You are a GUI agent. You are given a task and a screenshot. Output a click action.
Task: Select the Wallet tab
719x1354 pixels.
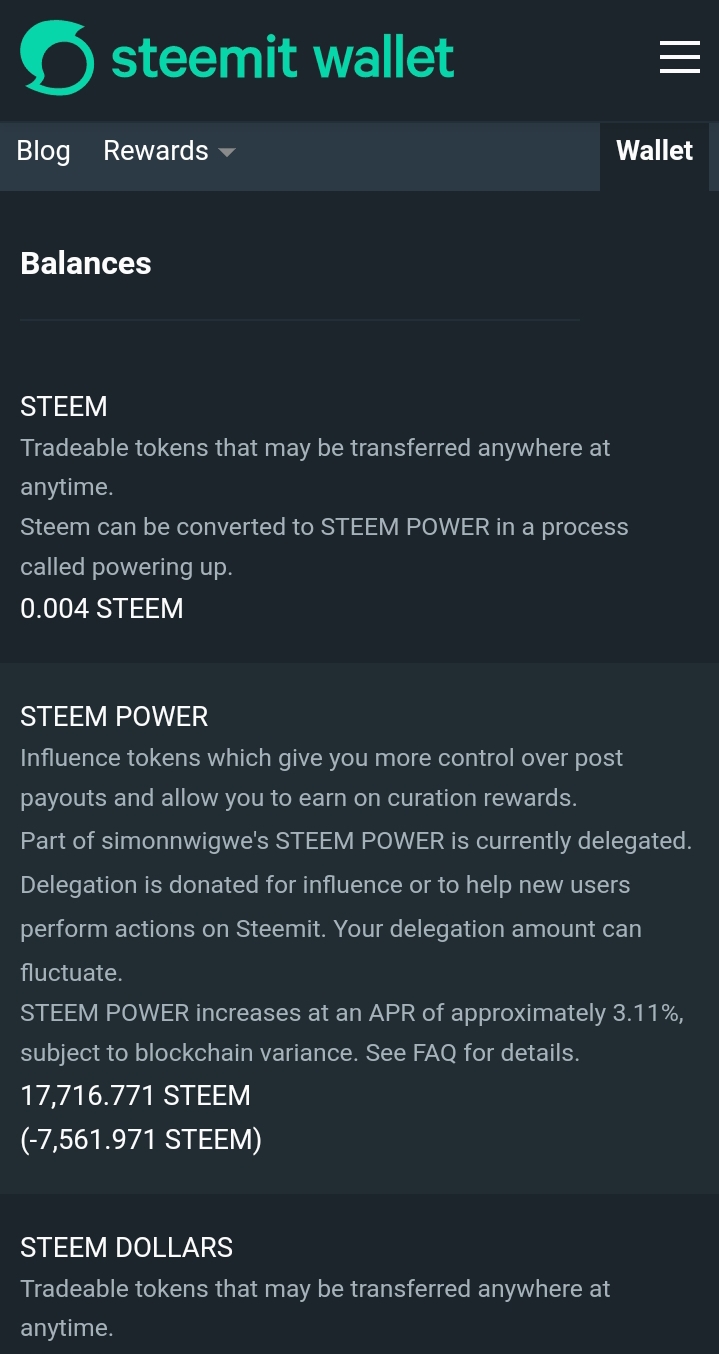pyautogui.click(x=655, y=151)
